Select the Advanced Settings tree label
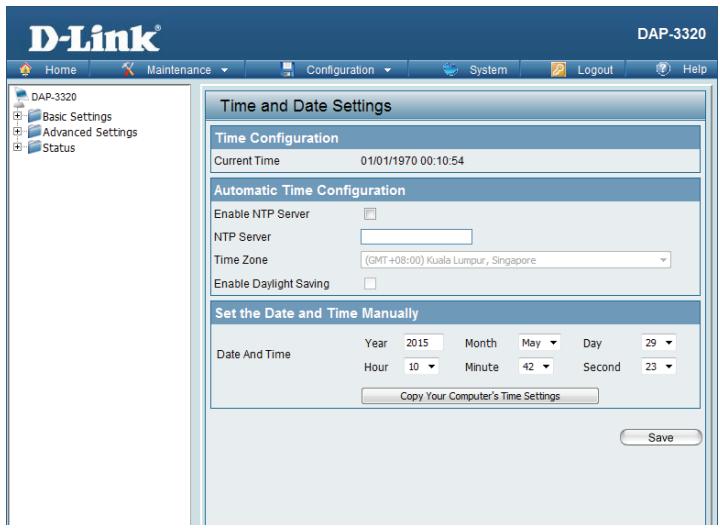720x528 pixels. pos(90,132)
